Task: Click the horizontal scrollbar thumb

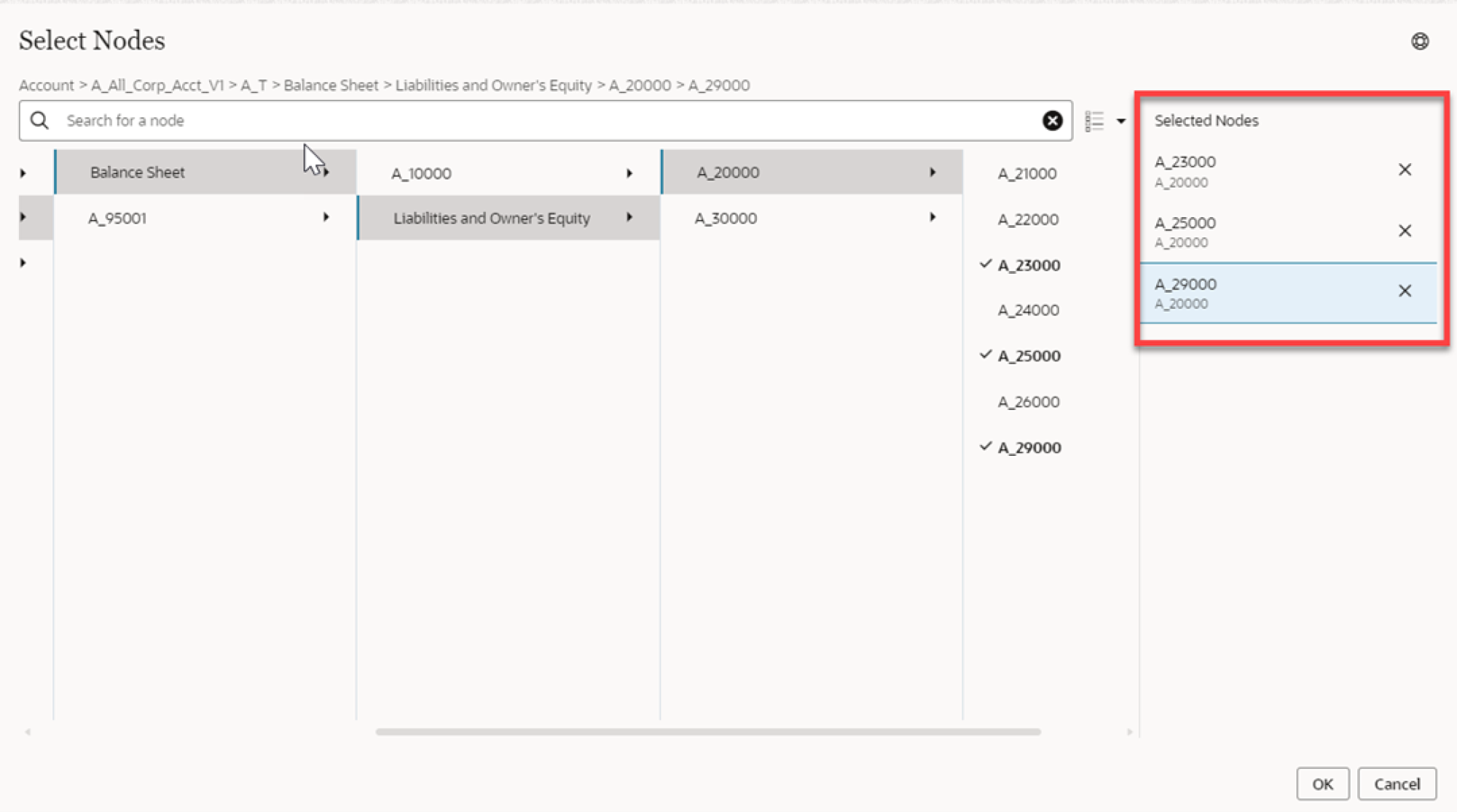Action: pyautogui.click(x=708, y=732)
